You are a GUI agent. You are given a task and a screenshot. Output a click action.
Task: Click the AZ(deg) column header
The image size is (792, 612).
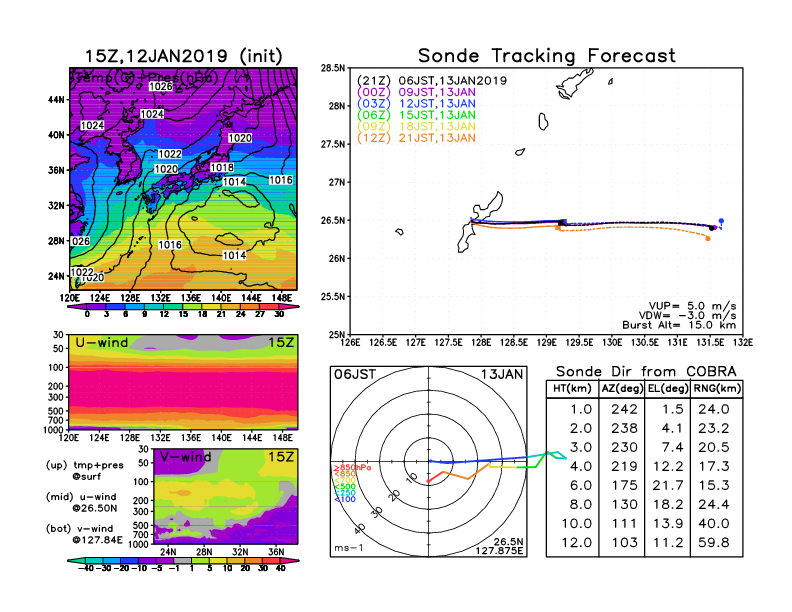pos(622,389)
